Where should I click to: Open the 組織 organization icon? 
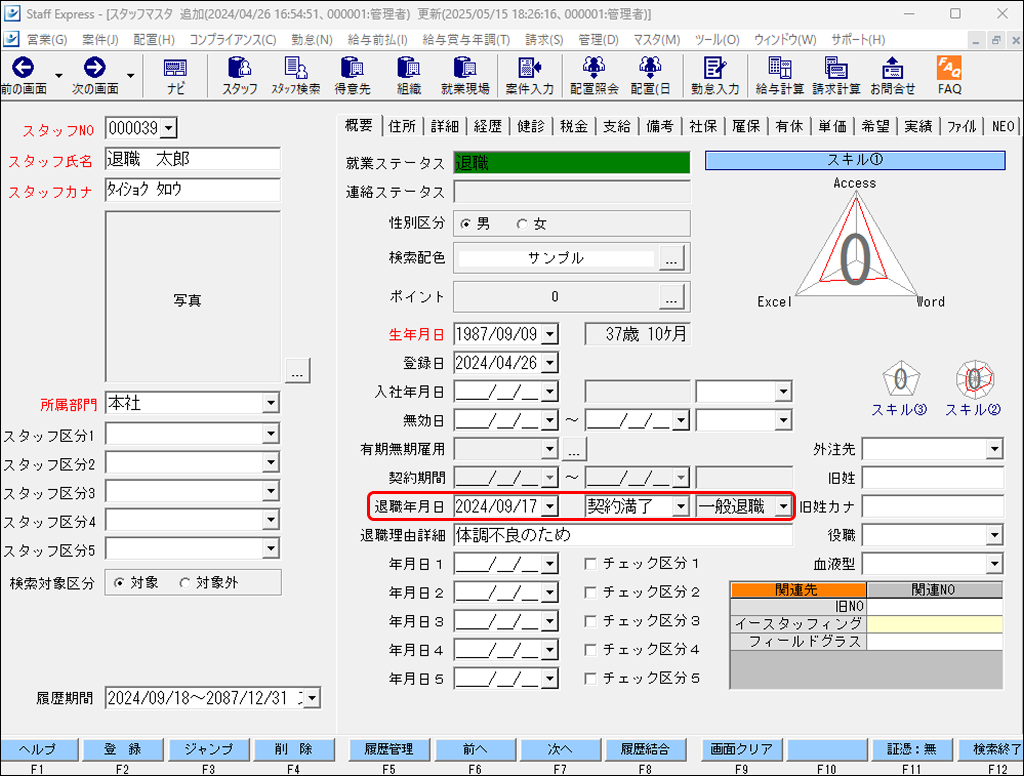tap(408, 68)
